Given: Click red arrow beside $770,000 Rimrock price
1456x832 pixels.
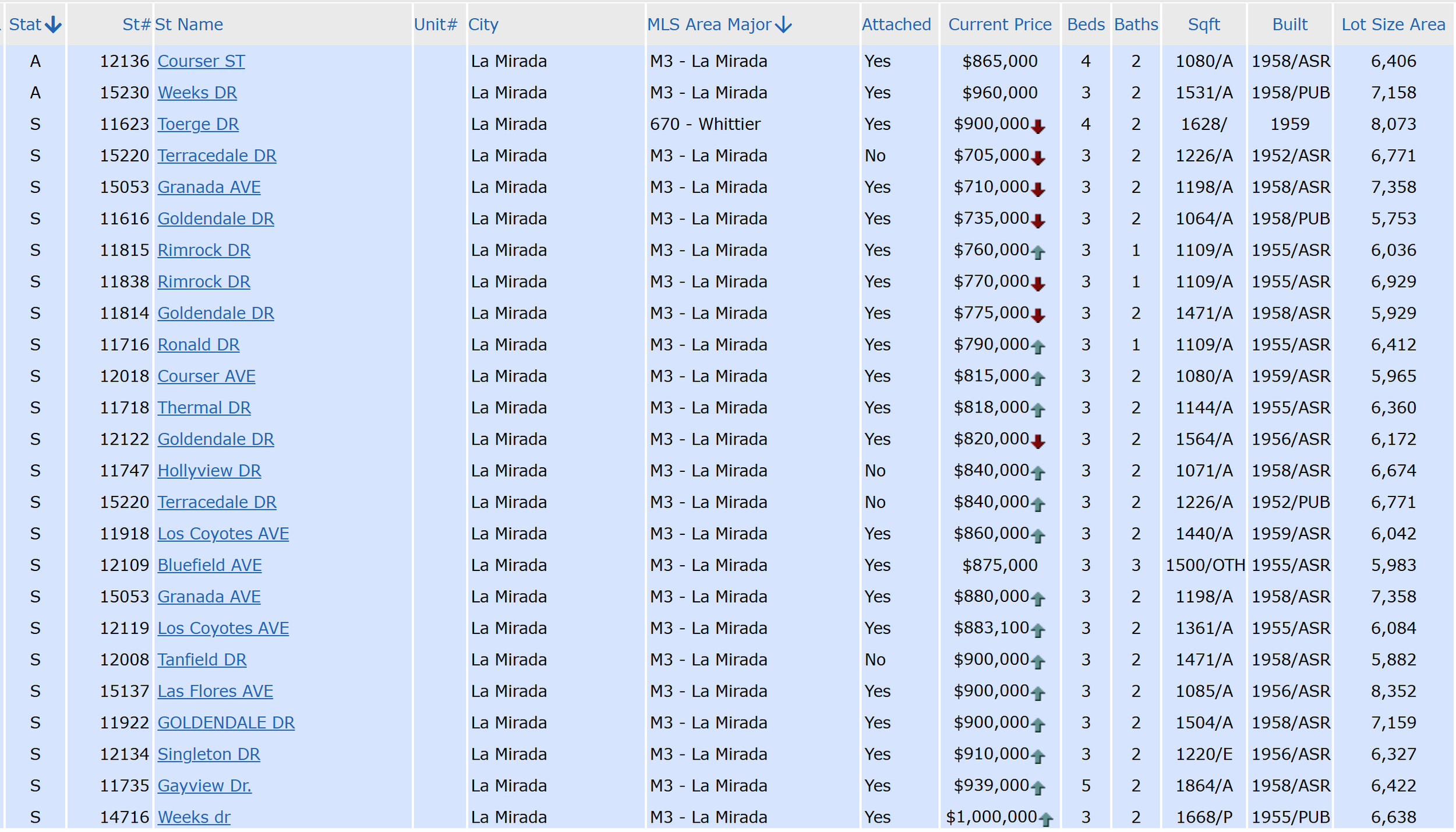Looking at the screenshot, I should [1038, 284].
